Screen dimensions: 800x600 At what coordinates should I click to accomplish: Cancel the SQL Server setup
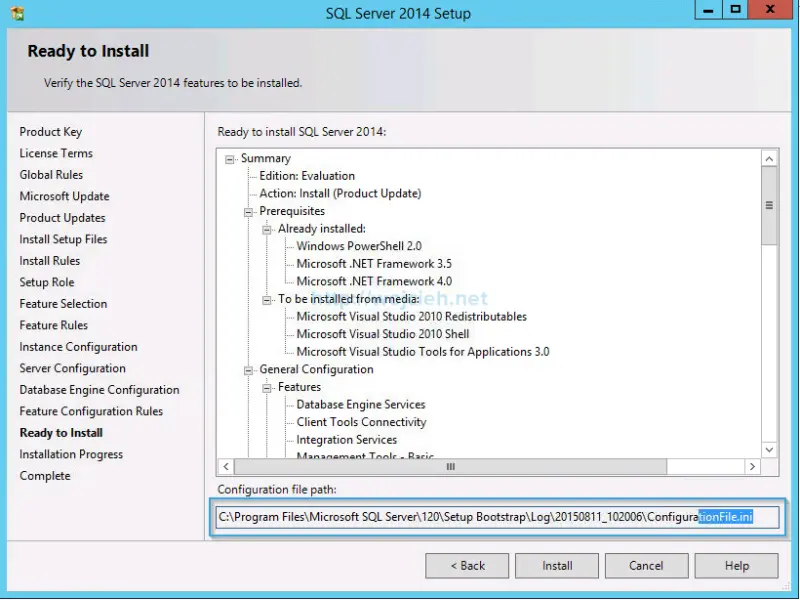(646, 565)
